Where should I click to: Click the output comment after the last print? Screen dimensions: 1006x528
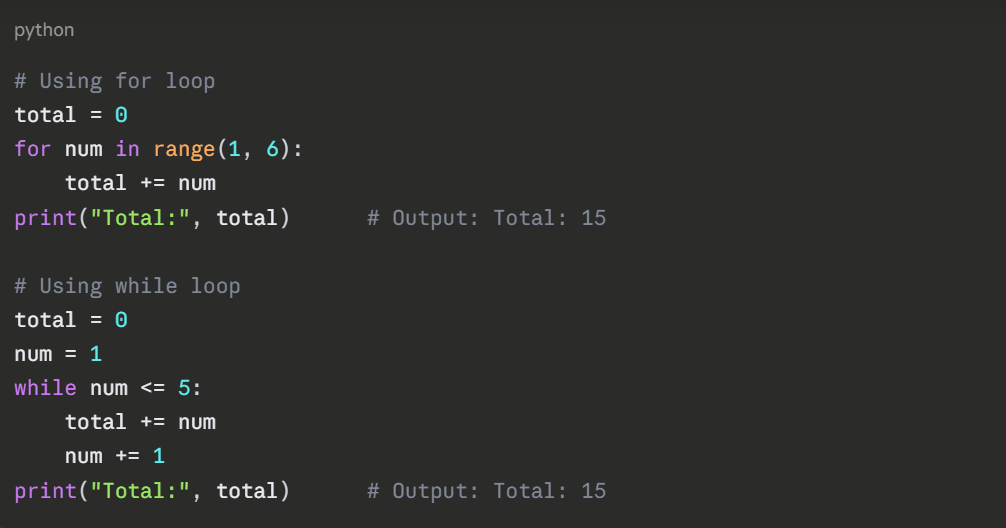[x=486, y=491]
